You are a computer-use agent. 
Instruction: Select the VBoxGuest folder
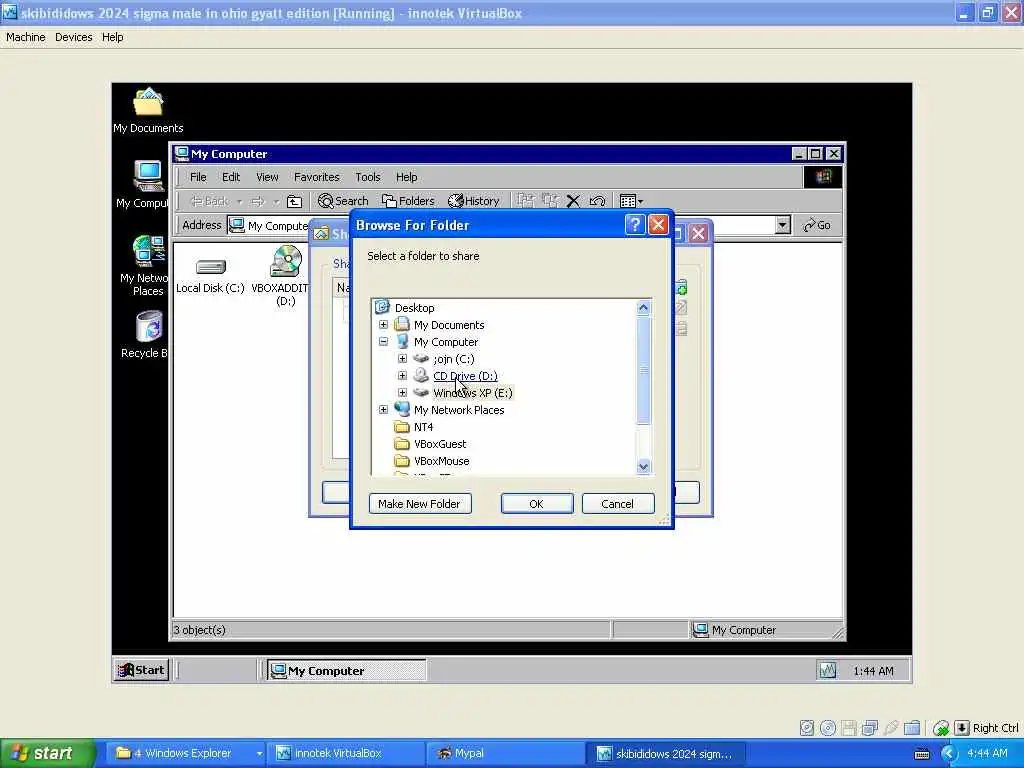click(440, 444)
